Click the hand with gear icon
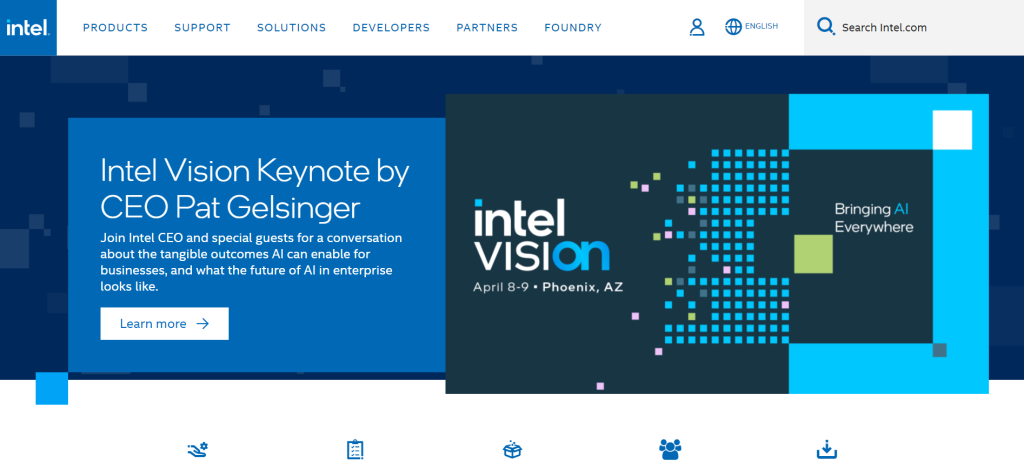This screenshot has width=1024, height=469. click(197, 449)
